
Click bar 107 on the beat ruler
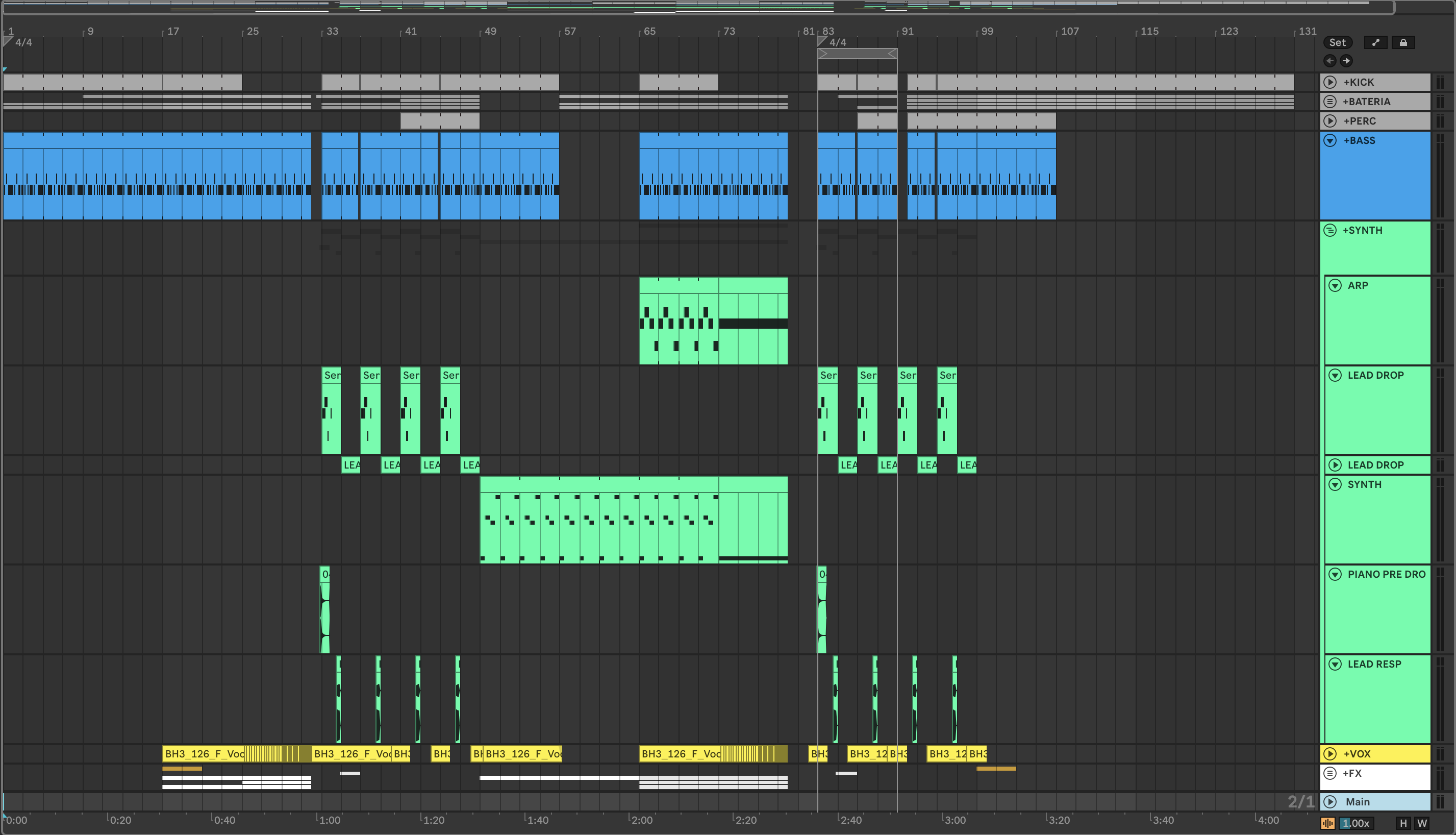1069,31
